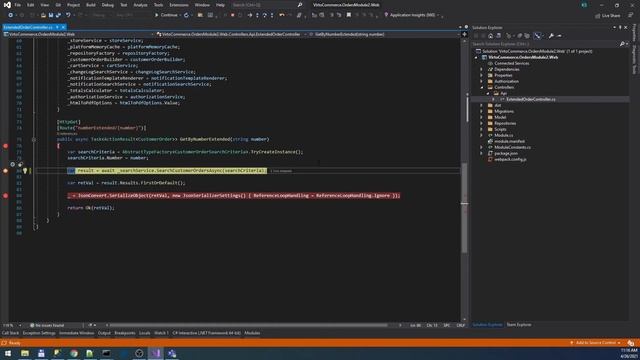This screenshot has width=640, height=360.
Task: Switch to the Breakpoints tab
Action: 125,333
